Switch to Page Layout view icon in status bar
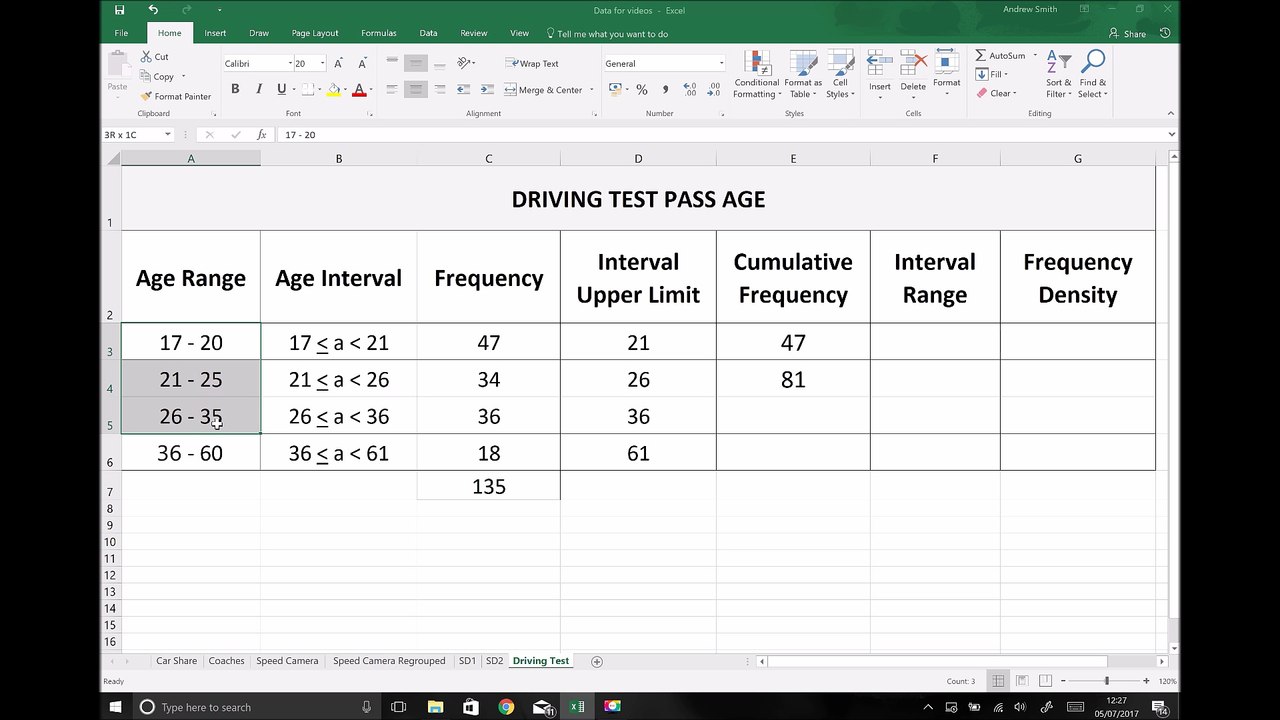The height and width of the screenshot is (720, 1280). pos(1022,681)
